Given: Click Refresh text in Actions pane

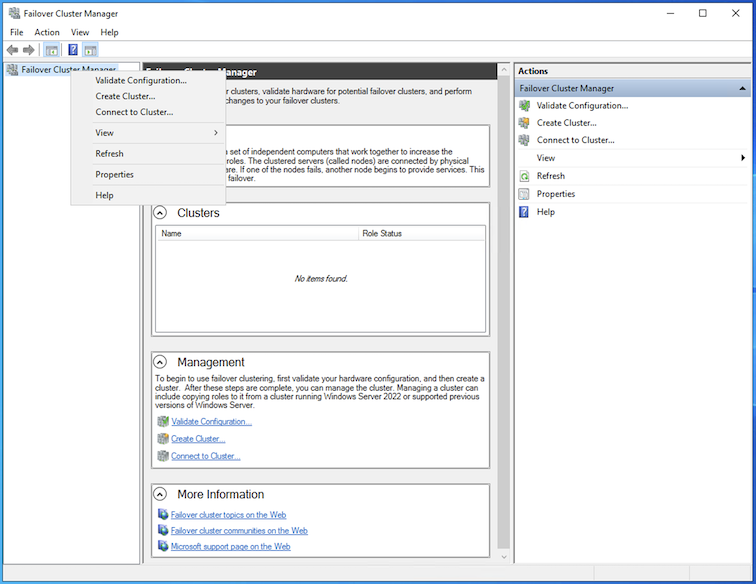Looking at the screenshot, I should pyautogui.click(x=551, y=176).
